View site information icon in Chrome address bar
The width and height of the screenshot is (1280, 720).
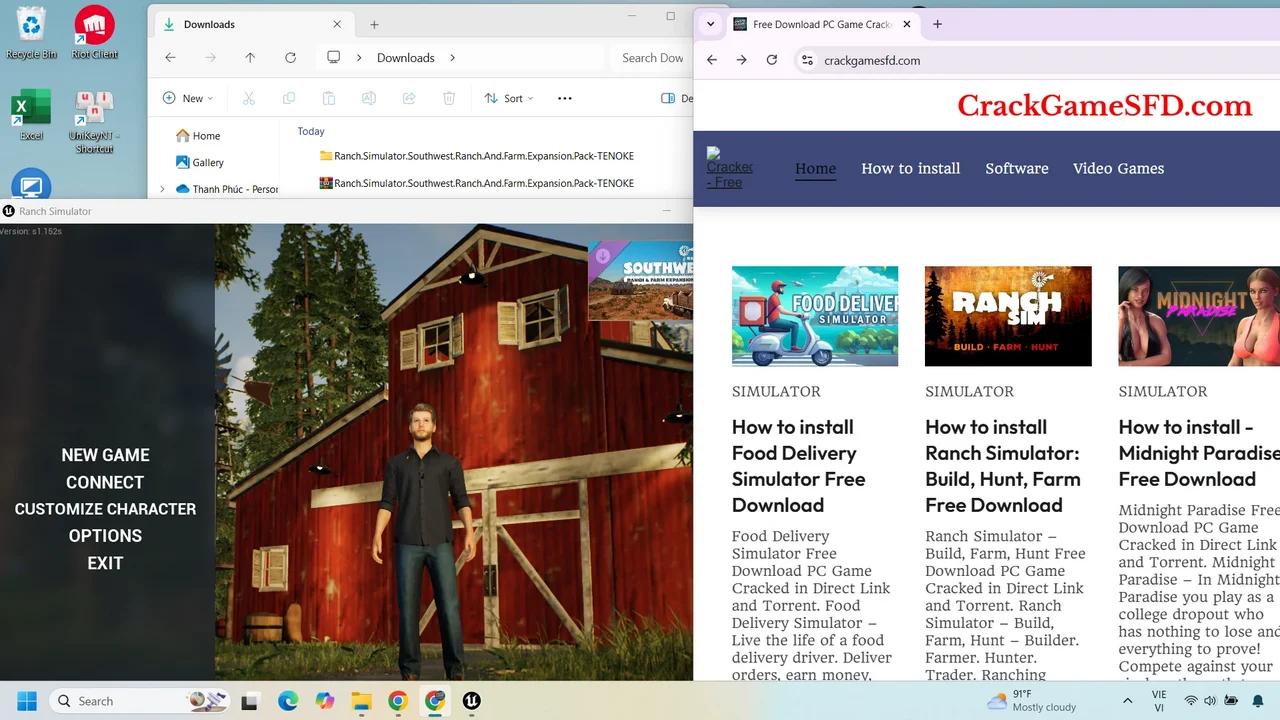pyautogui.click(x=807, y=60)
